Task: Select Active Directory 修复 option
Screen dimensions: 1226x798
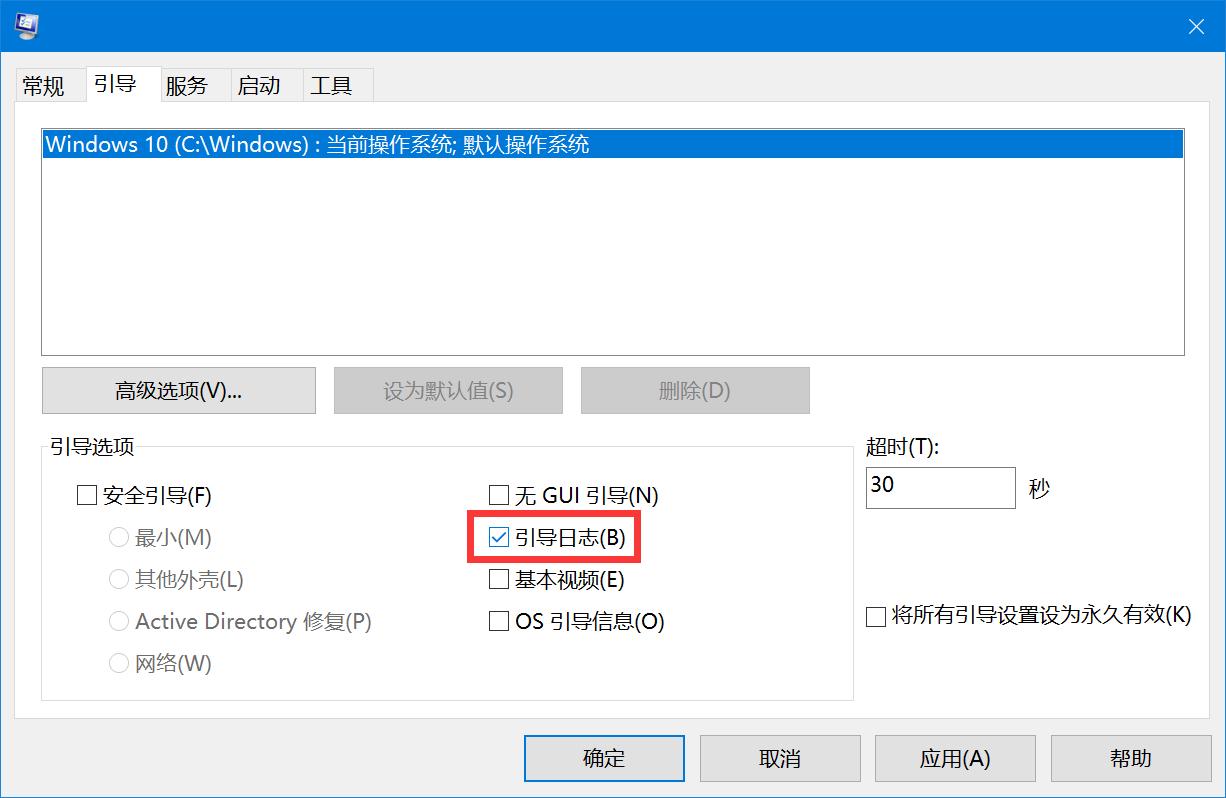Action: pos(118,621)
